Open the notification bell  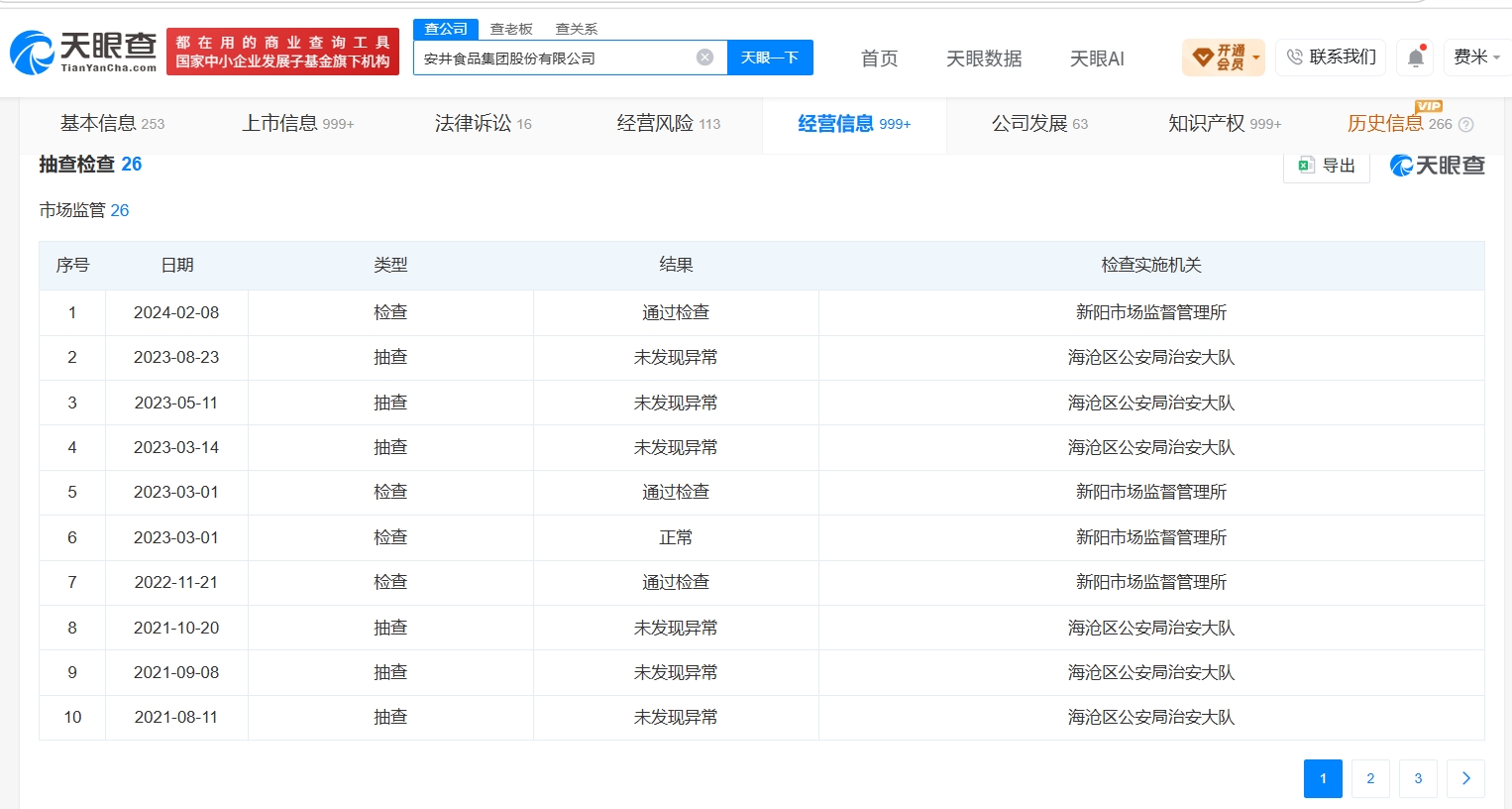point(1416,58)
